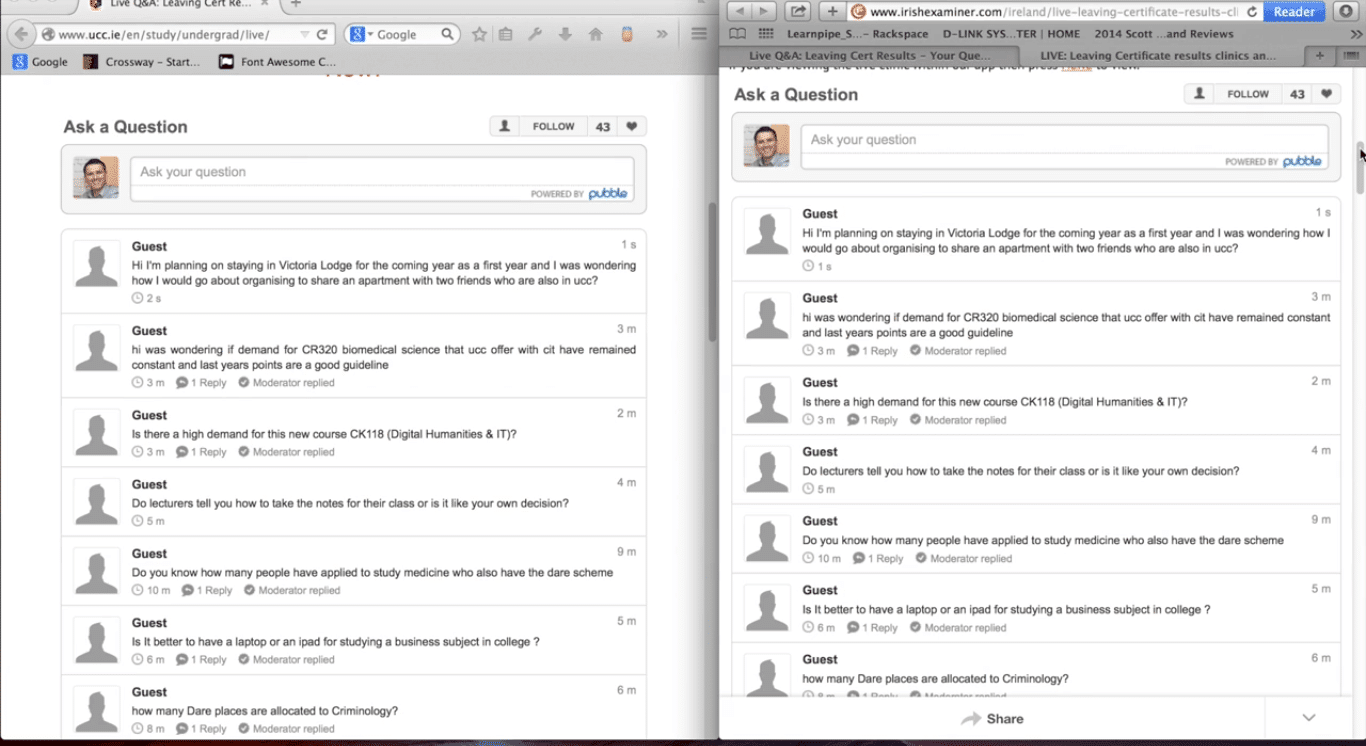Show all tabs button in Safari
This screenshot has height=746, width=1366.
pos(1350,55)
